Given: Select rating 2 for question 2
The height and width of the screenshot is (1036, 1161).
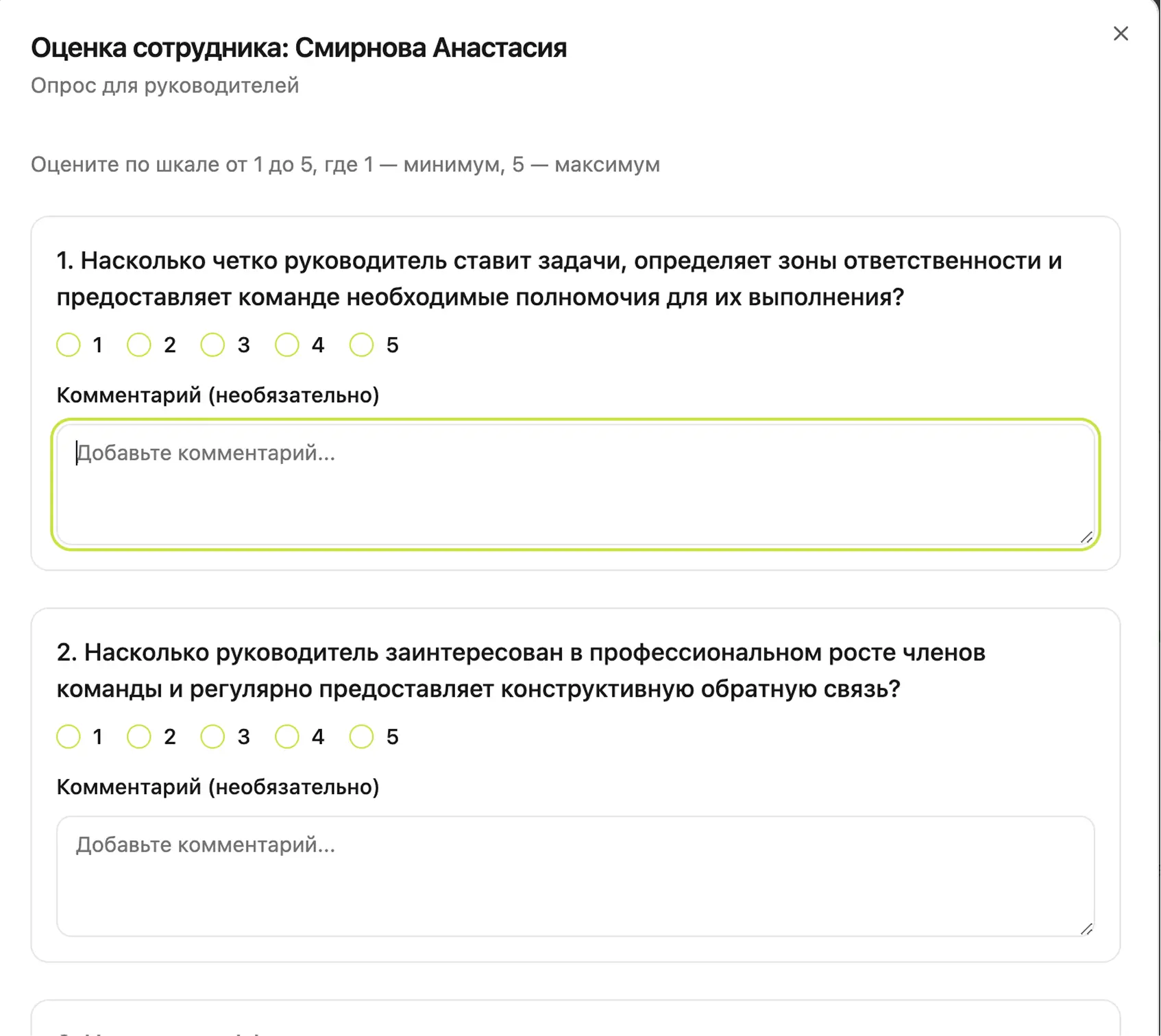Looking at the screenshot, I should 139,737.
